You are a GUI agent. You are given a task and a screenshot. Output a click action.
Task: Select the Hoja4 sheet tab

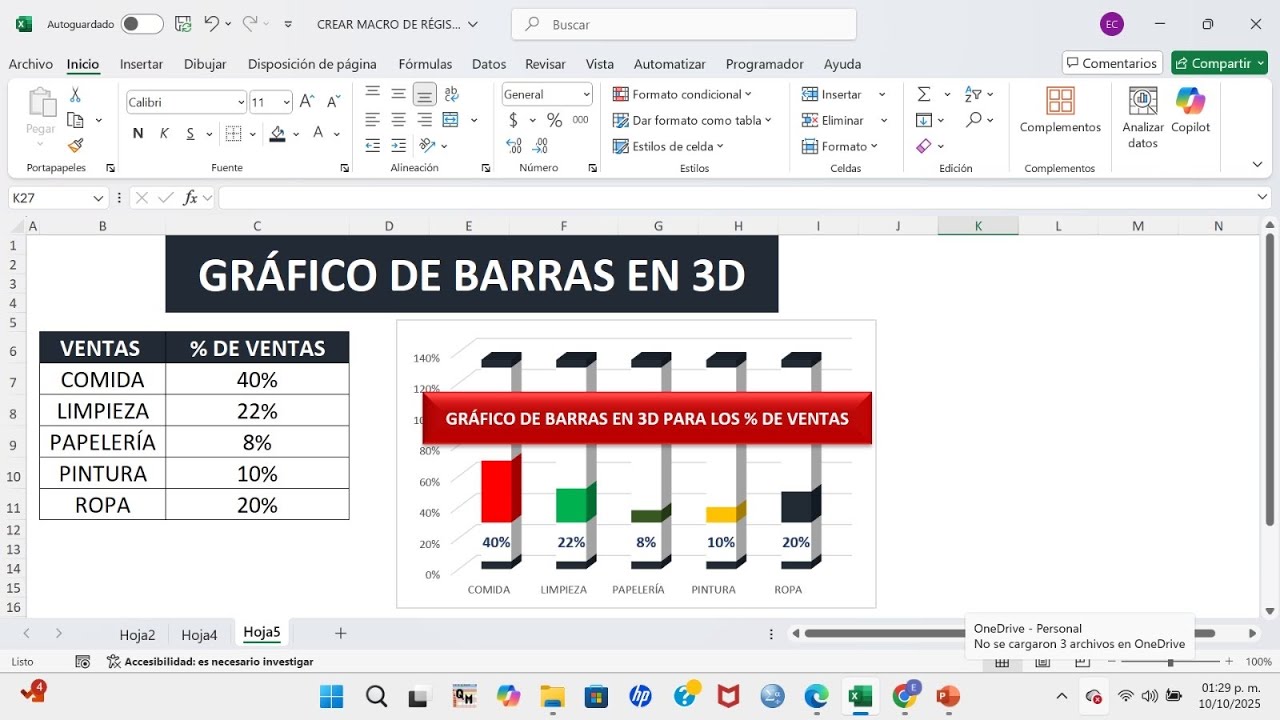[199, 634]
